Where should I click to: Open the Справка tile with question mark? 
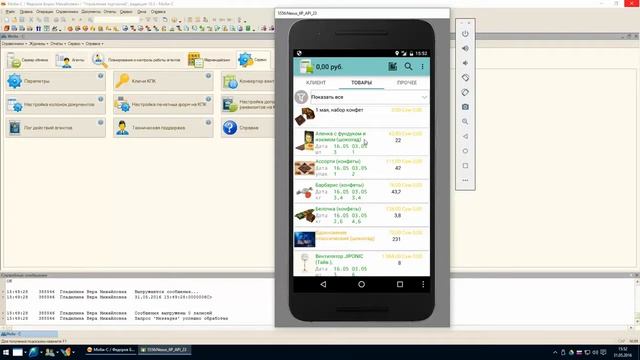[x=248, y=128]
